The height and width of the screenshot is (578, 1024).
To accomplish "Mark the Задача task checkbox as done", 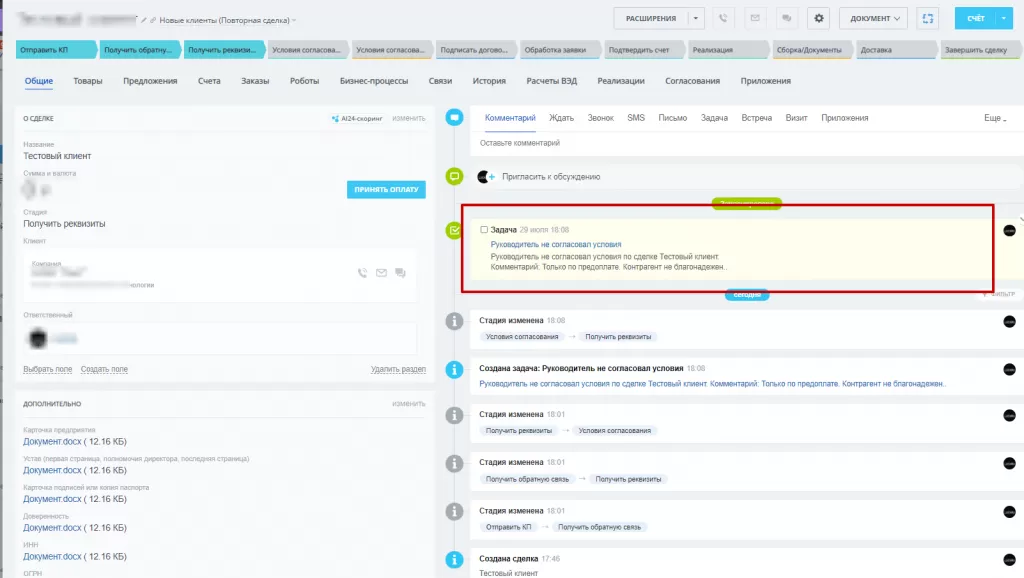I will click(x=485, y=230).
